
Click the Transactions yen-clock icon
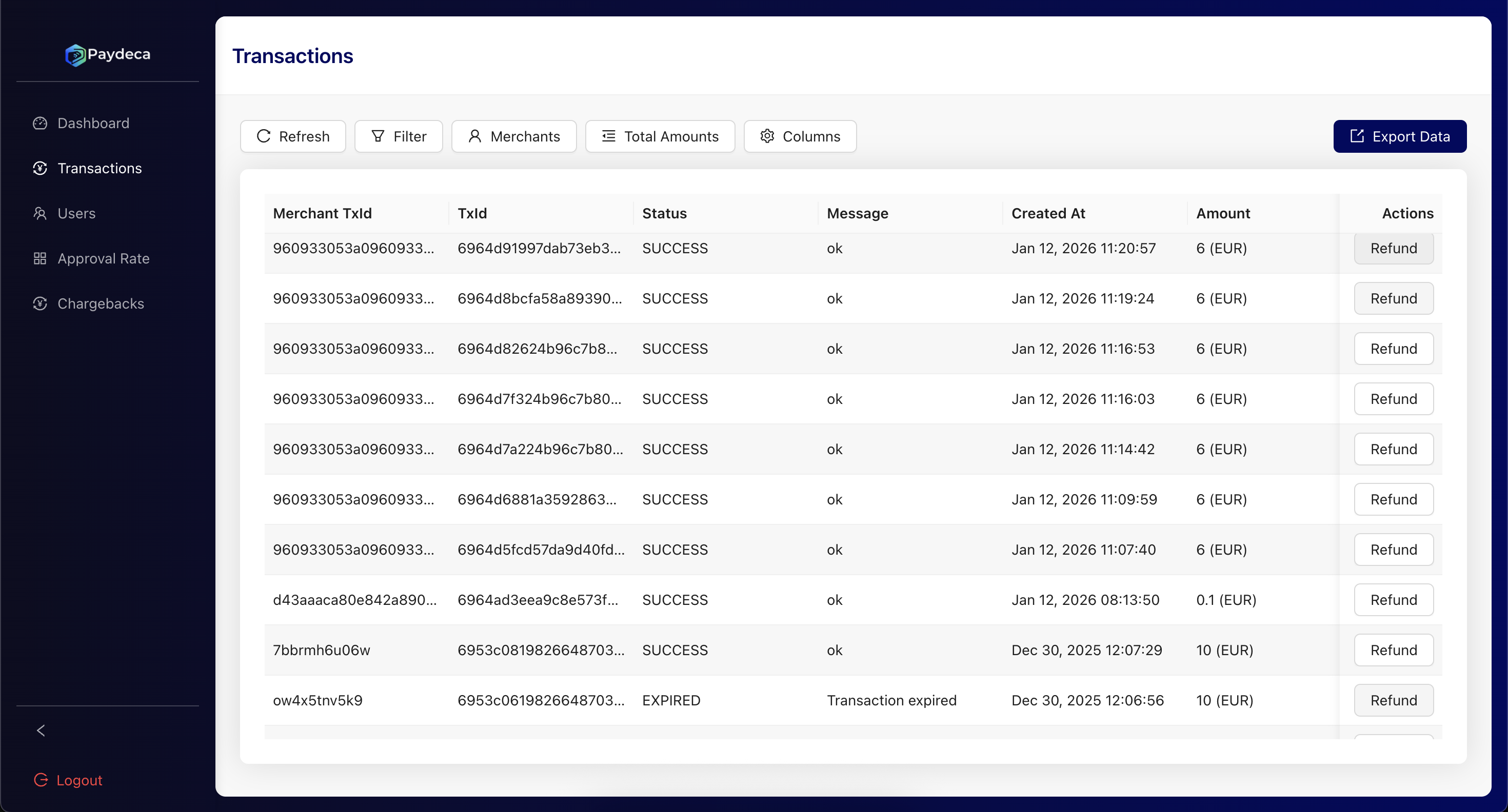click(40, 168)
